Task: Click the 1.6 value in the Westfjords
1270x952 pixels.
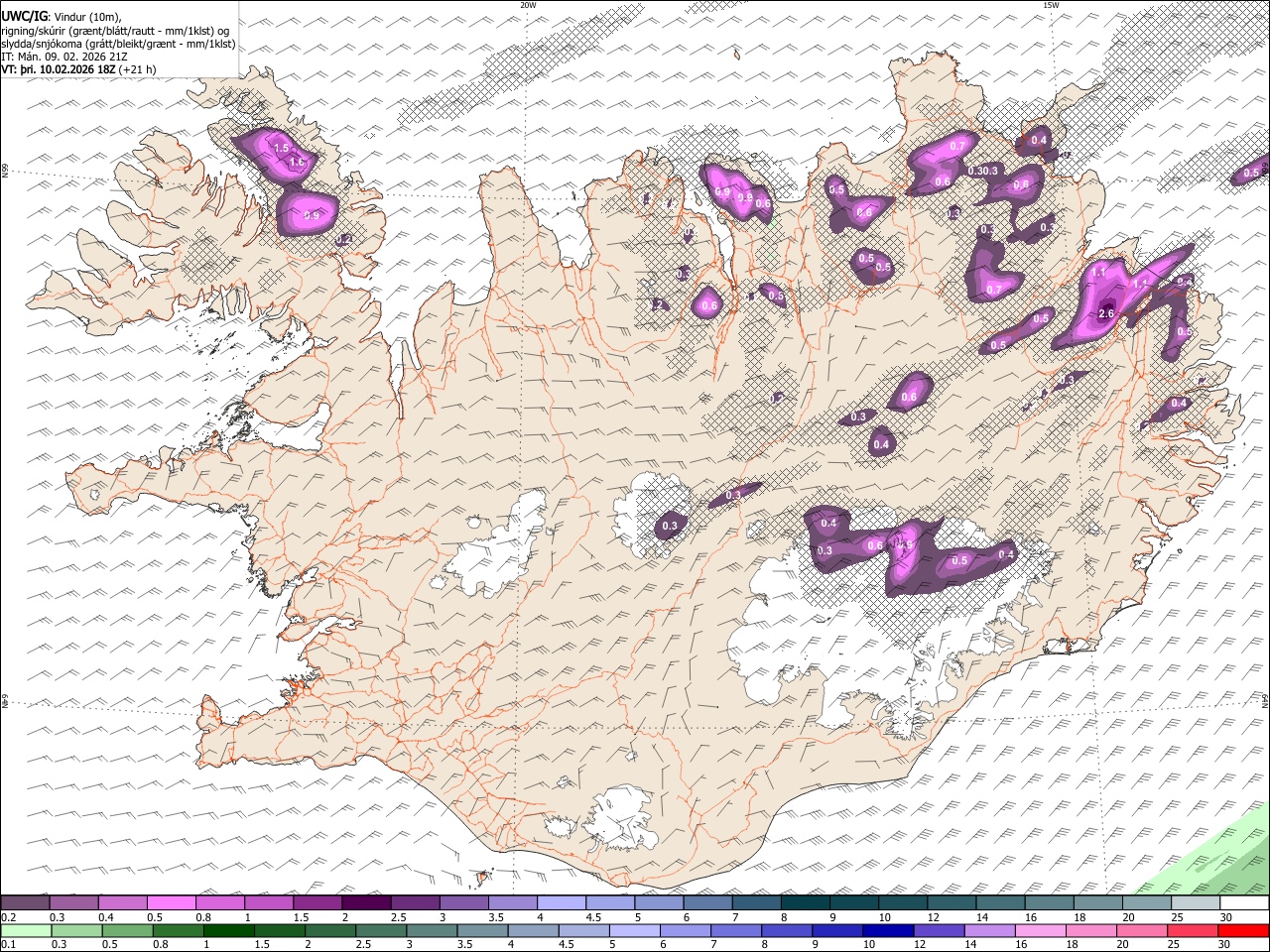Action: (x=296, y=162)
